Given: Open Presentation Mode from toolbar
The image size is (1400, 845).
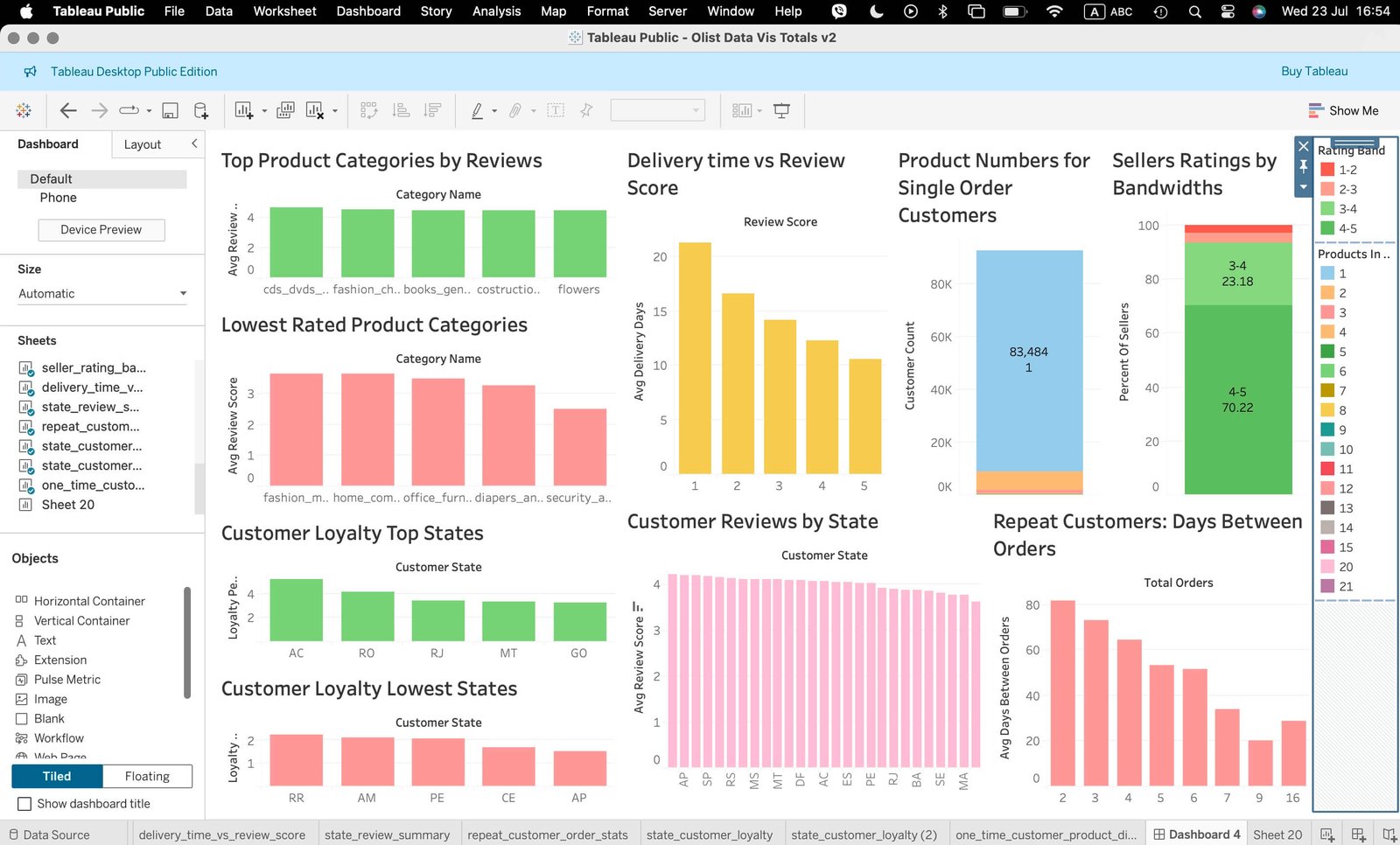Looking at the screenshot, I should pyautogui.click(x=781, y=110).
